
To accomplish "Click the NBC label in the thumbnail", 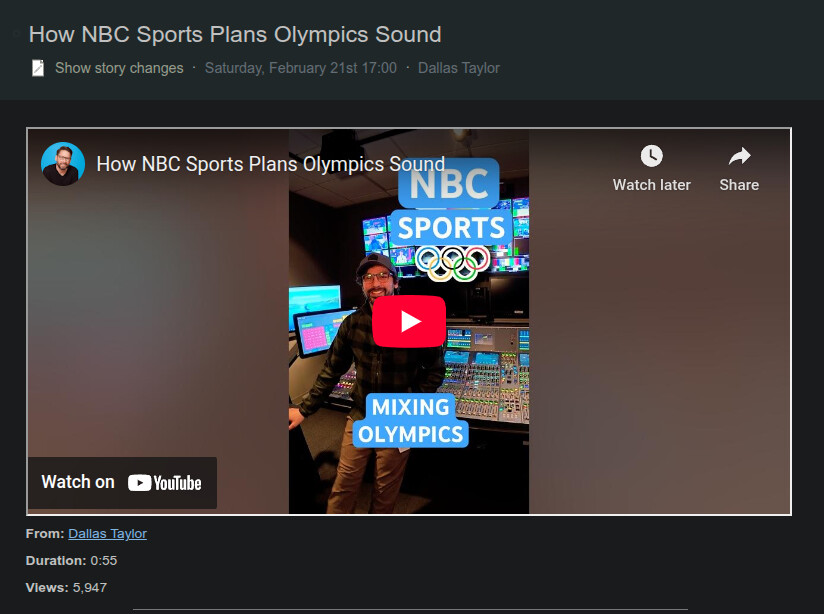I will tap(449, 183).
